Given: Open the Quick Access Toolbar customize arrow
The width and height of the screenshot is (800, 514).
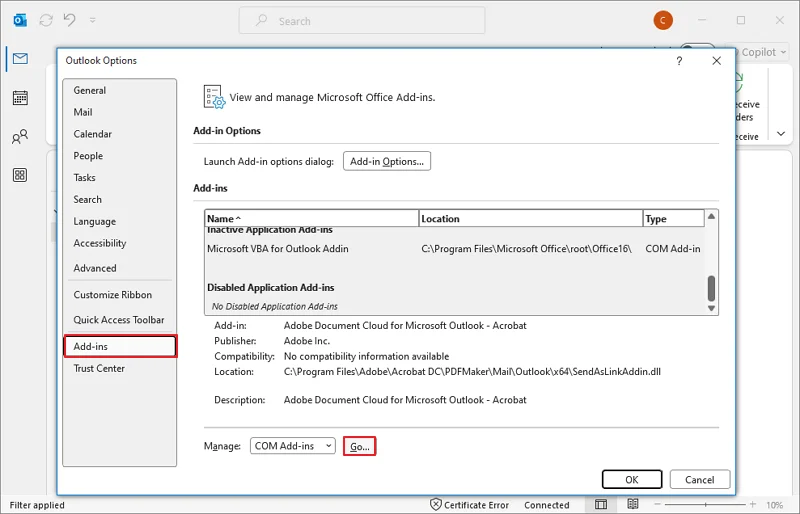Looking at the screenshot, I should click(x=92, y=20).
